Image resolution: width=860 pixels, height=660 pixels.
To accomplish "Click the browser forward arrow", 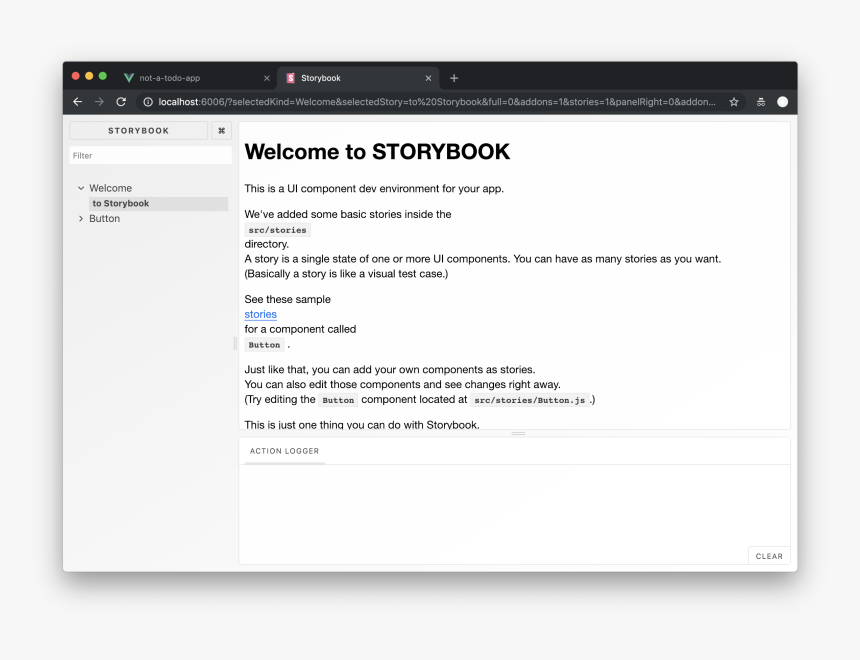I will [x=99, y=101].
